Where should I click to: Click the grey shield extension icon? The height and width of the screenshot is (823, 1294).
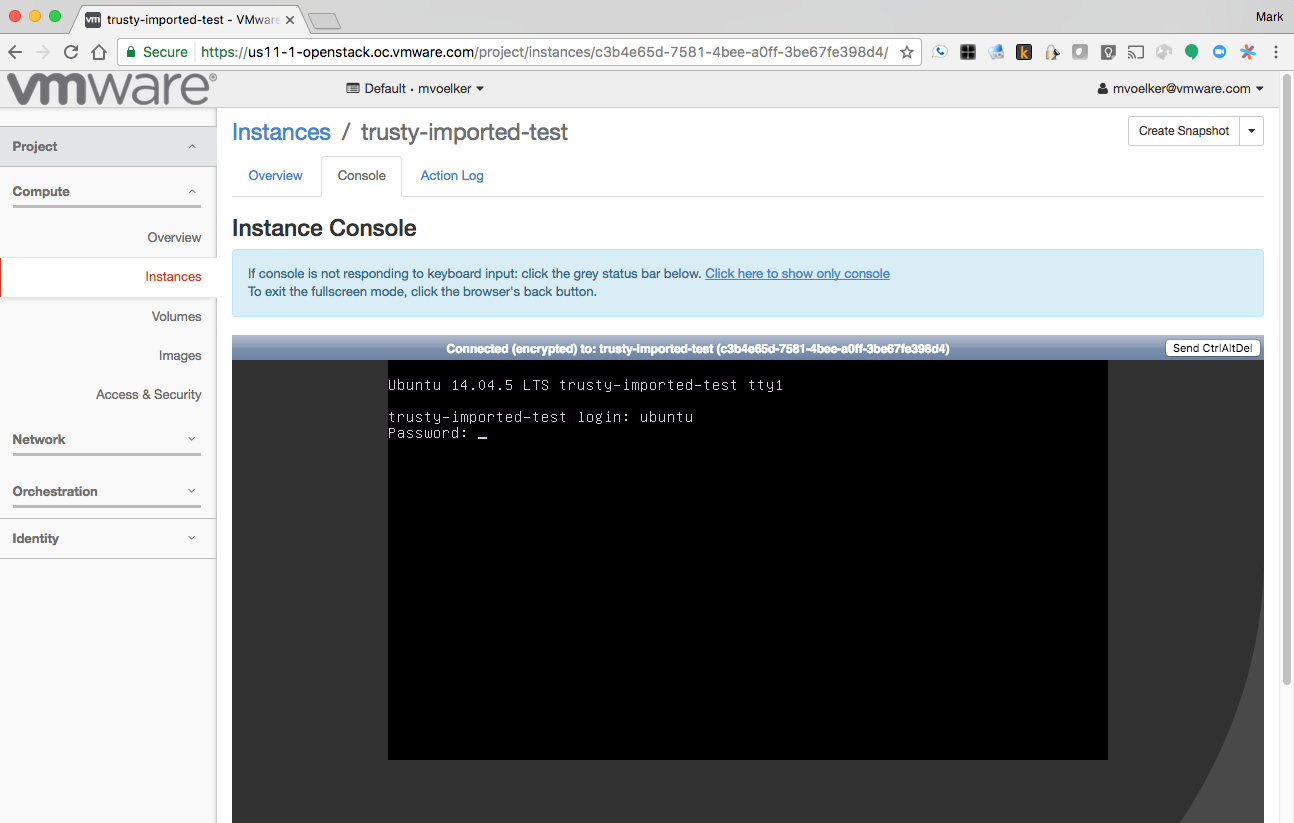click(1080, 52)
